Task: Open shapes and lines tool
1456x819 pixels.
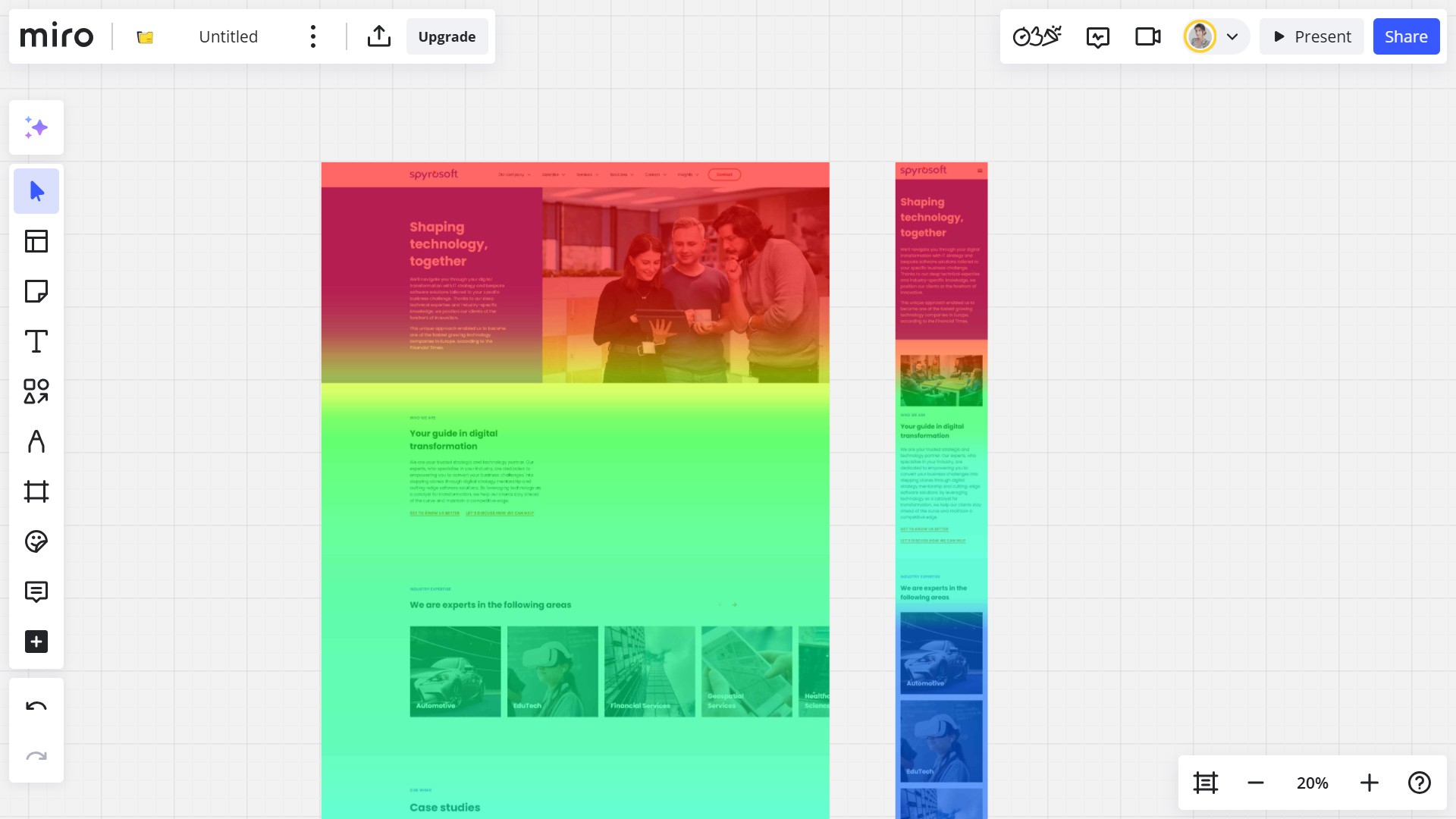Action: (36, 391)
